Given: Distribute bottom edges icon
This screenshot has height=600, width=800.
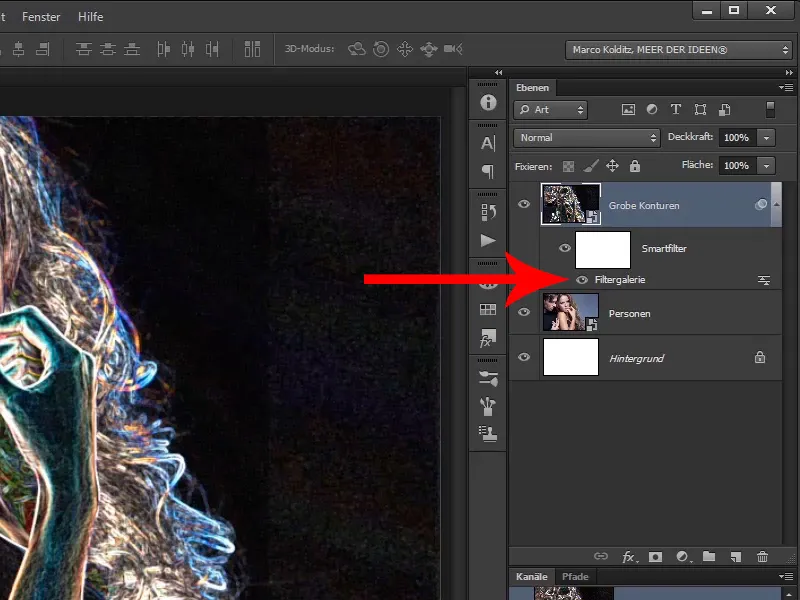Looking at the screenshot, I should tap(132, 49).
